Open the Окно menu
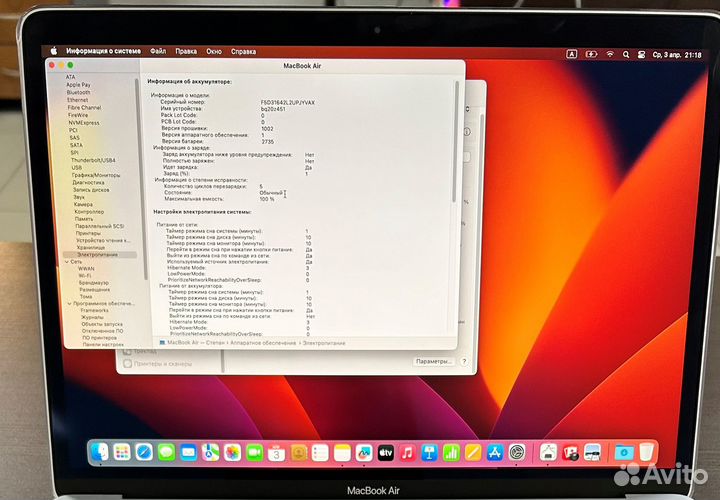This screenshot has width=720, height=500. [214, 51]
